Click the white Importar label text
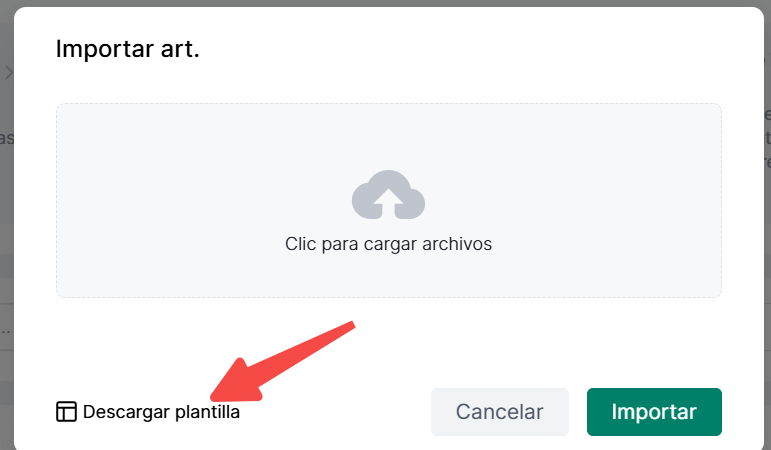 click(654, 412)
